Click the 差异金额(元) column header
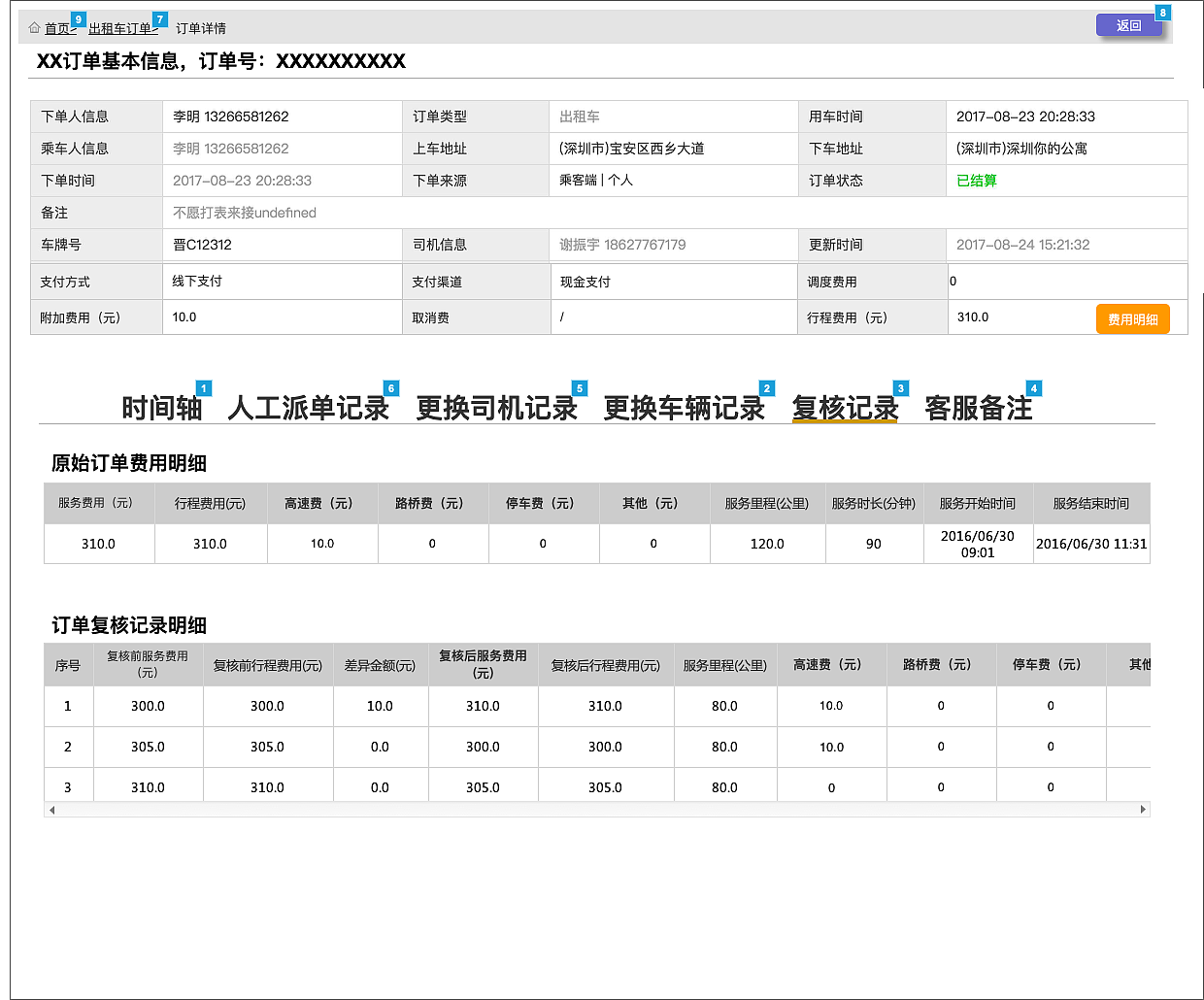This screenshot has width=1204, height=1000. click(380, 665)
